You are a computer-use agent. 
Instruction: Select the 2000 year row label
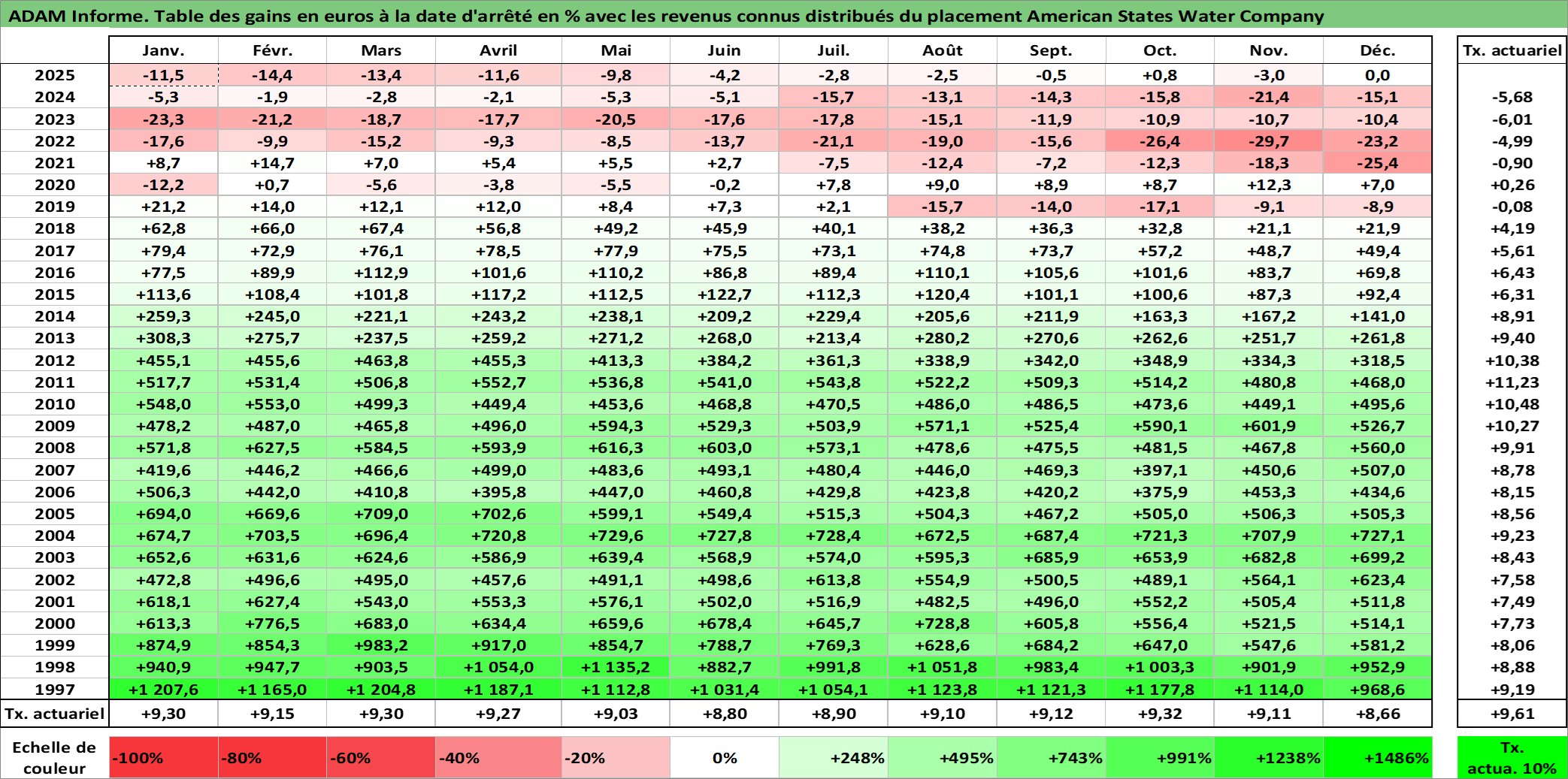[55, 624]
